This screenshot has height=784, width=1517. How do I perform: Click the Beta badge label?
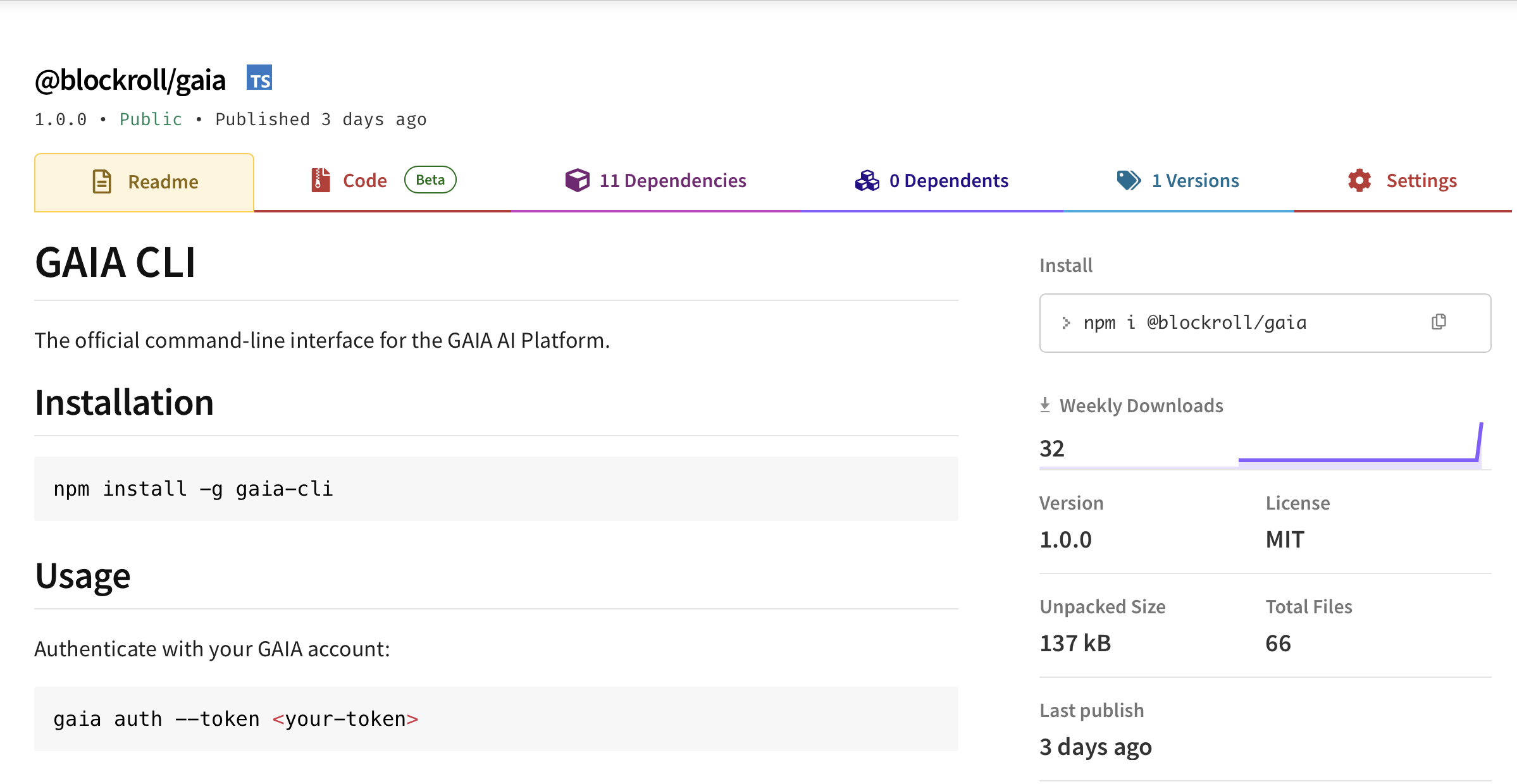tap(430, 180)
